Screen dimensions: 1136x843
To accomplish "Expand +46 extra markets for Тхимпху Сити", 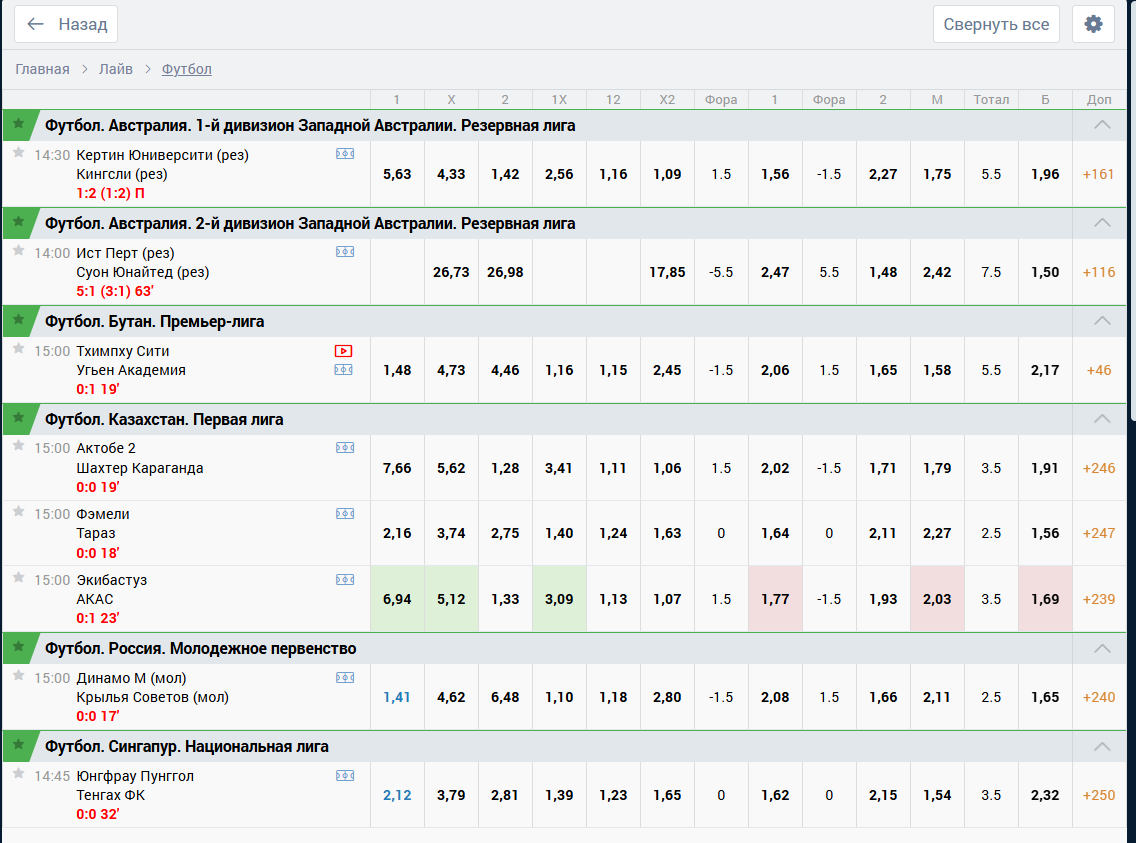I will (1098, 370).
